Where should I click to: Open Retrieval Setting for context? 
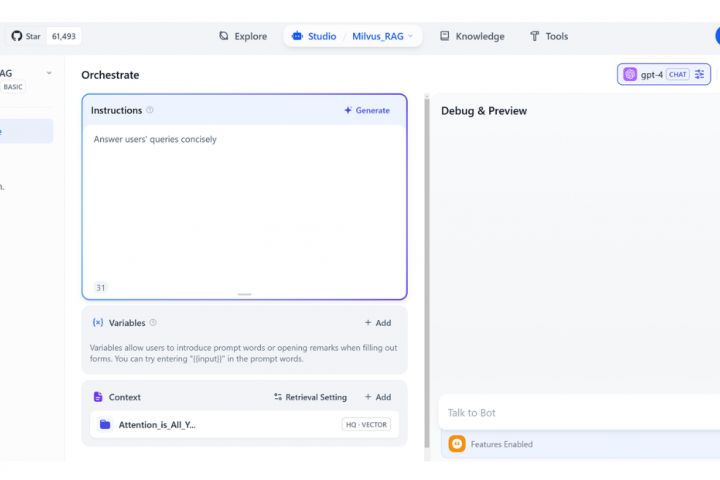[310, 397]
